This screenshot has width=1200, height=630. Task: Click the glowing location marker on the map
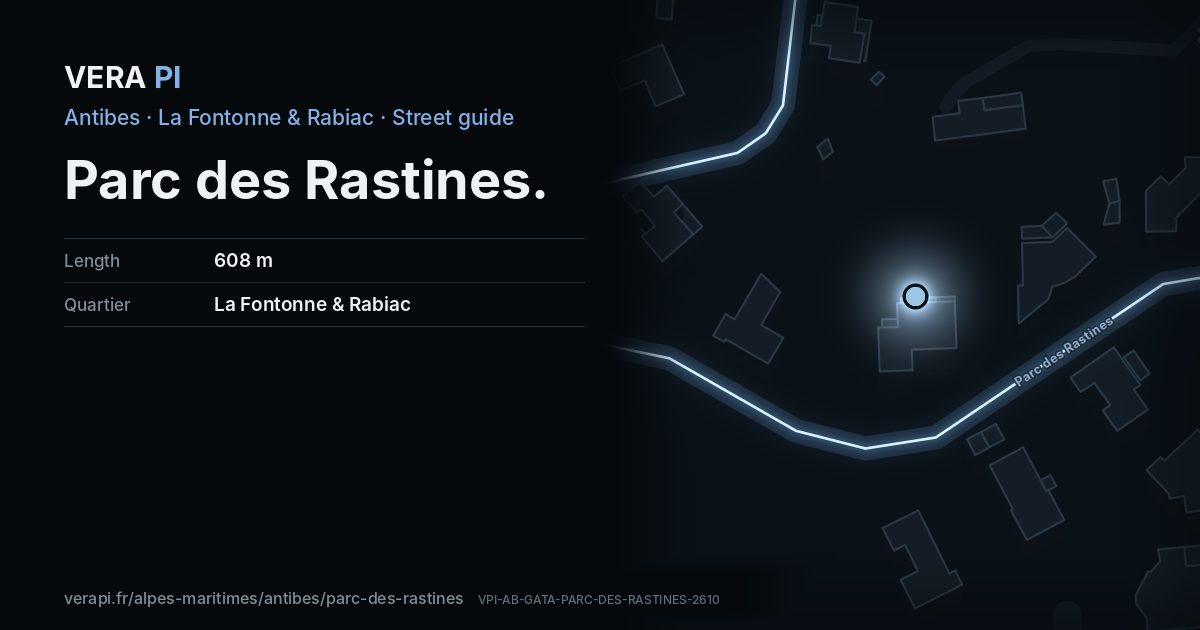click(x=915, y=296)
